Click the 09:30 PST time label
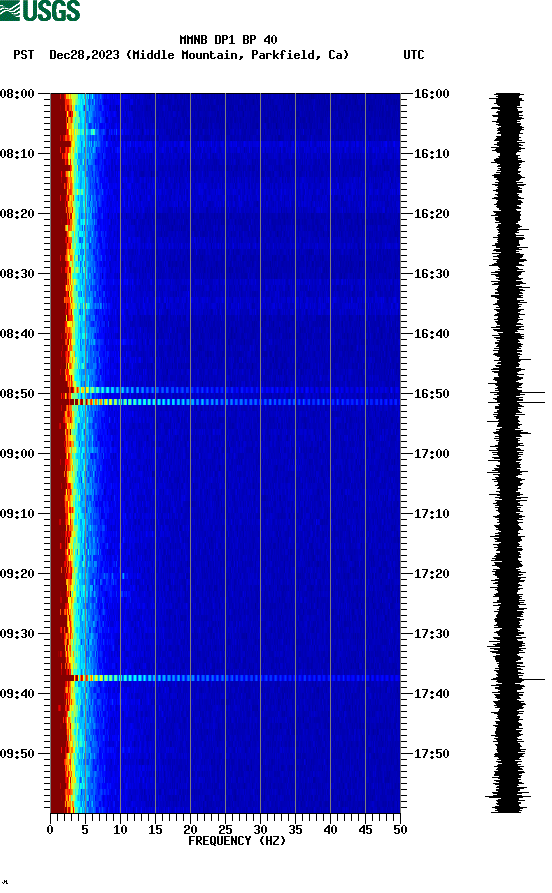 17,634
